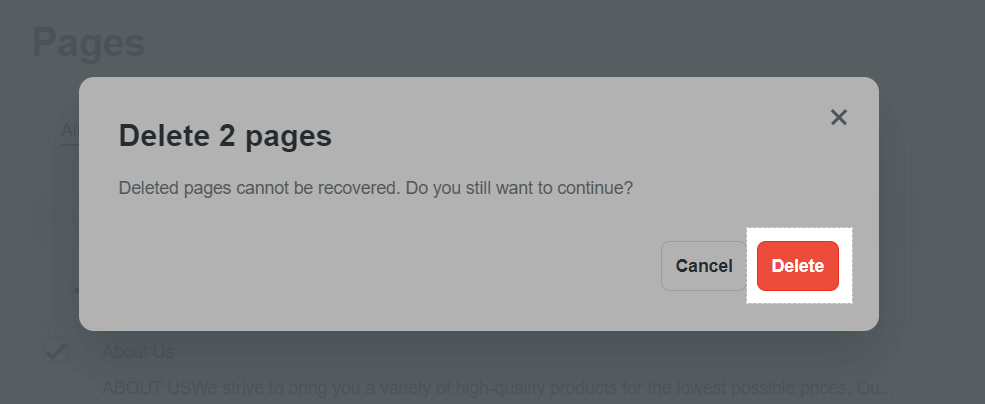The height and width of the screenshot is (404, 985).
Task: Click the About Us description text
Action: pos(498,388)
